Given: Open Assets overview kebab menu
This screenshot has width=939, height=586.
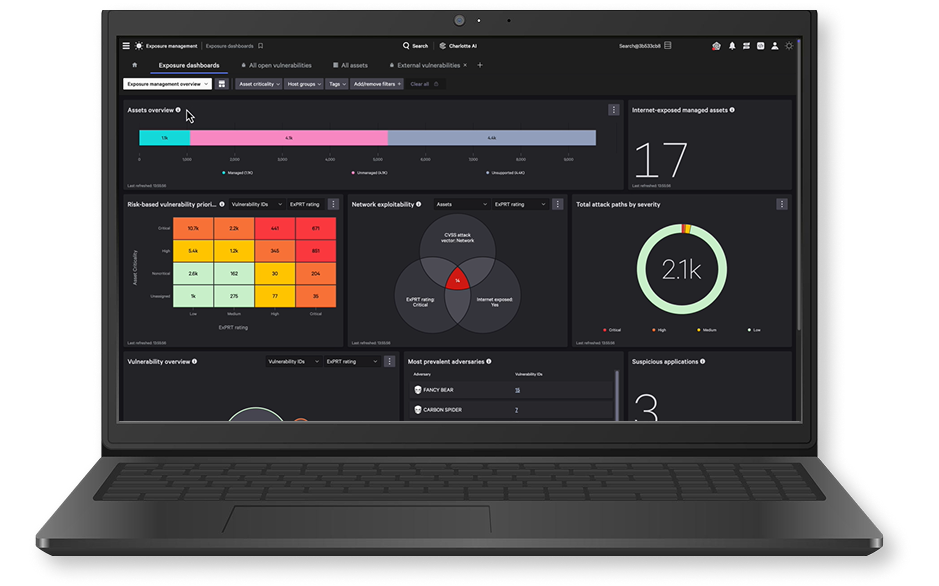Looking at the screenshot, I should (x=613, y=110).
